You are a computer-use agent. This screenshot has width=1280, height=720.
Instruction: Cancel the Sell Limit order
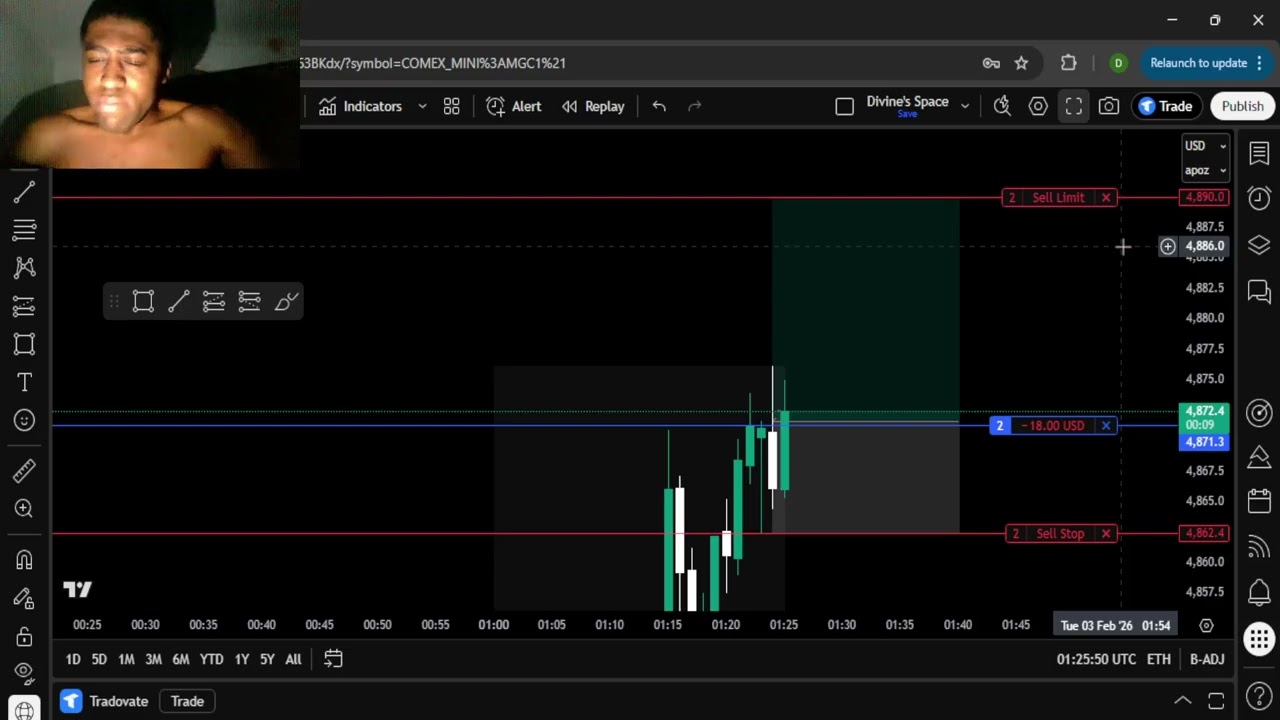pyautogui.click(x=1106, y=198)
